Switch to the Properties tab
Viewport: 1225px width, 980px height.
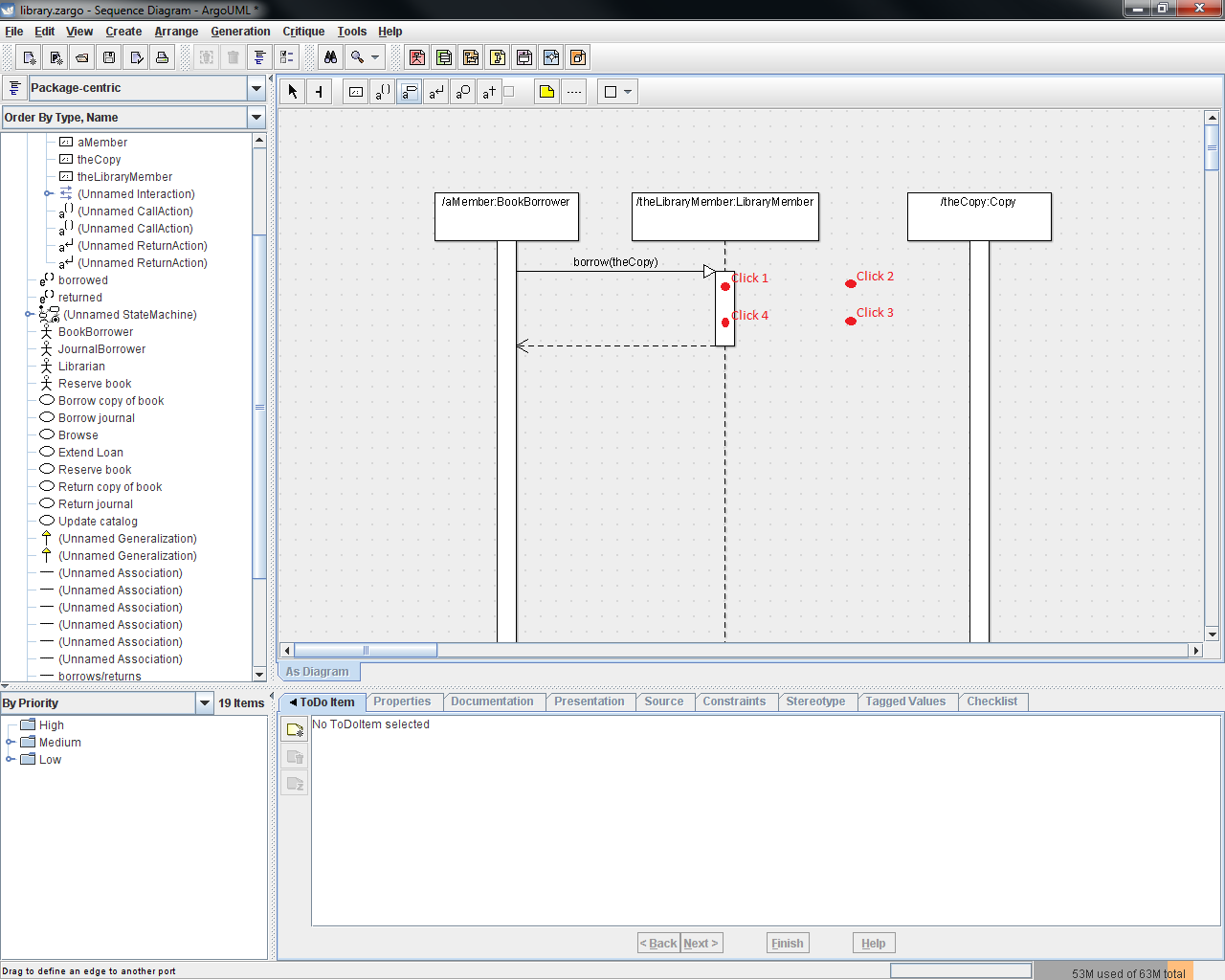pos(402,702)
